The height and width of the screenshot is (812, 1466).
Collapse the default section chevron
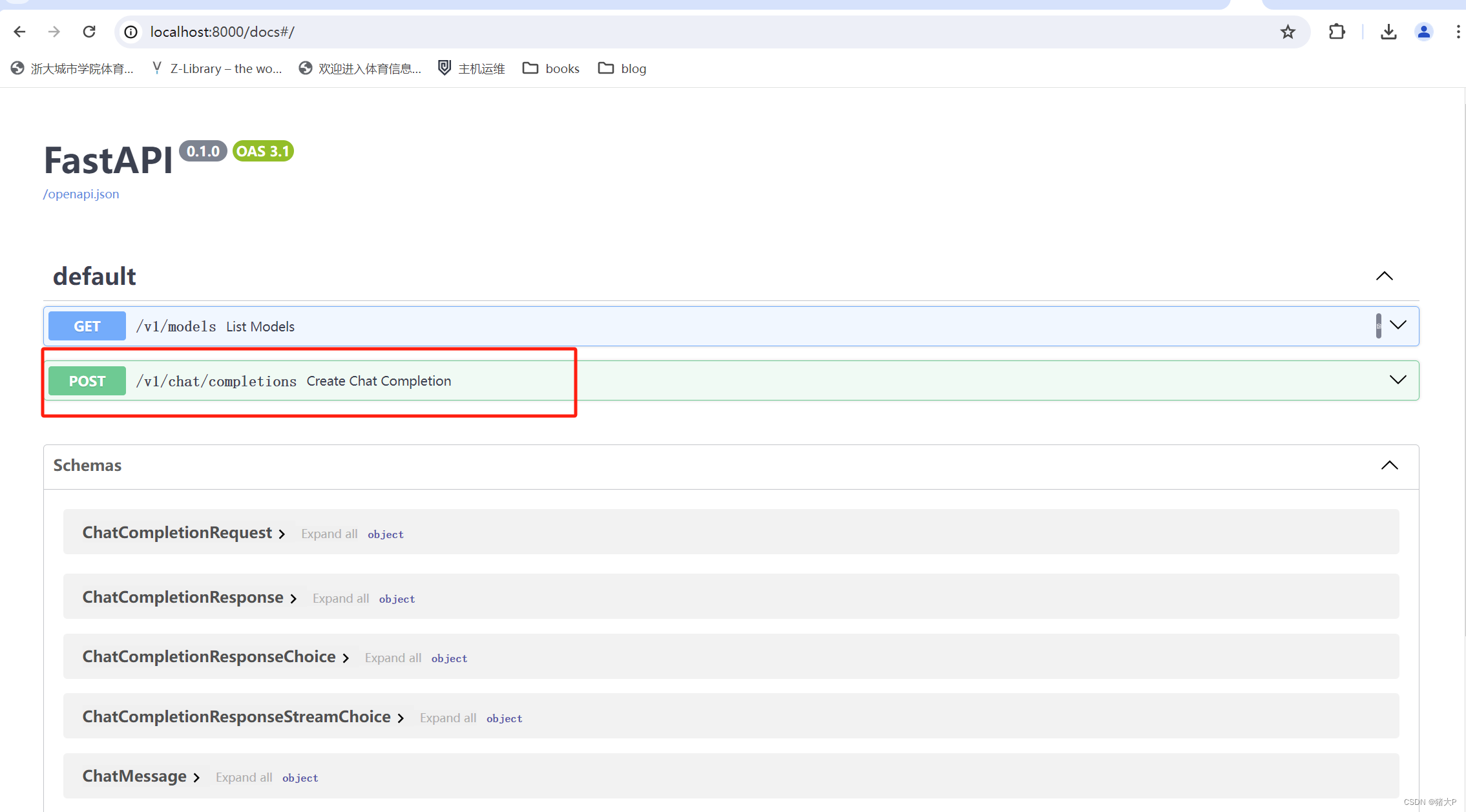click(1384, 276)
